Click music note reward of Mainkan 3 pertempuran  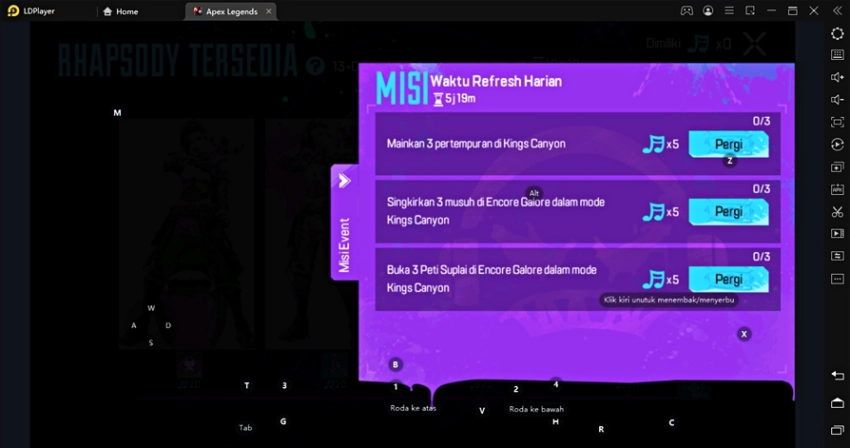653,144
